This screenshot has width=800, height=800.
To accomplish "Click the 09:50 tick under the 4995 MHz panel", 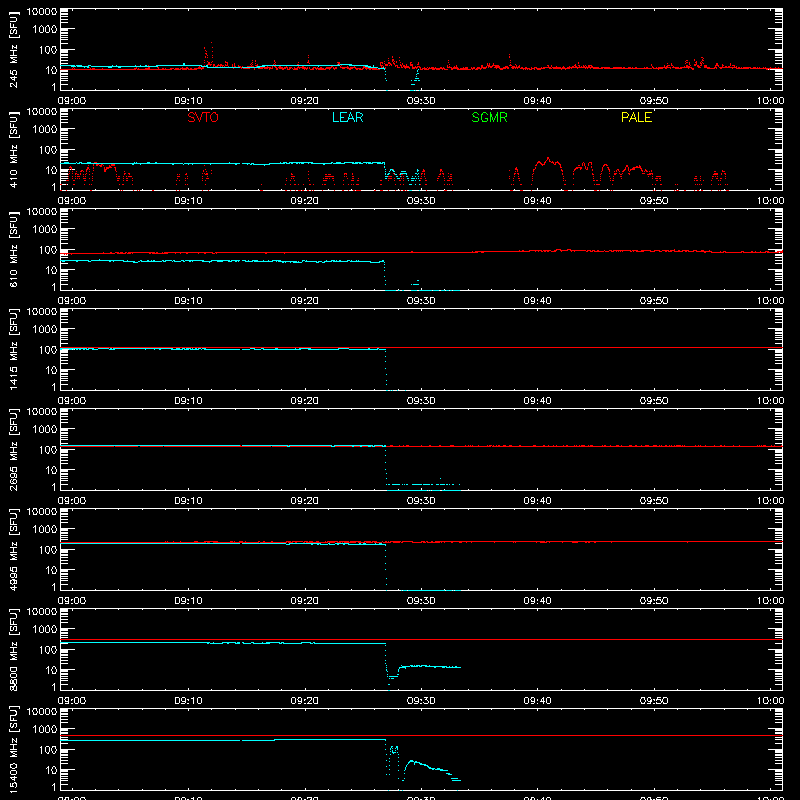I will click(x=654, y=601).
